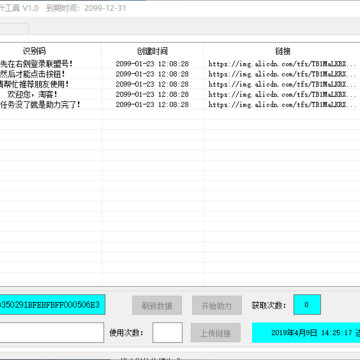Click the 使用次数 label
This screenshot has height=360, width=360.
click(x=126, y=333)
